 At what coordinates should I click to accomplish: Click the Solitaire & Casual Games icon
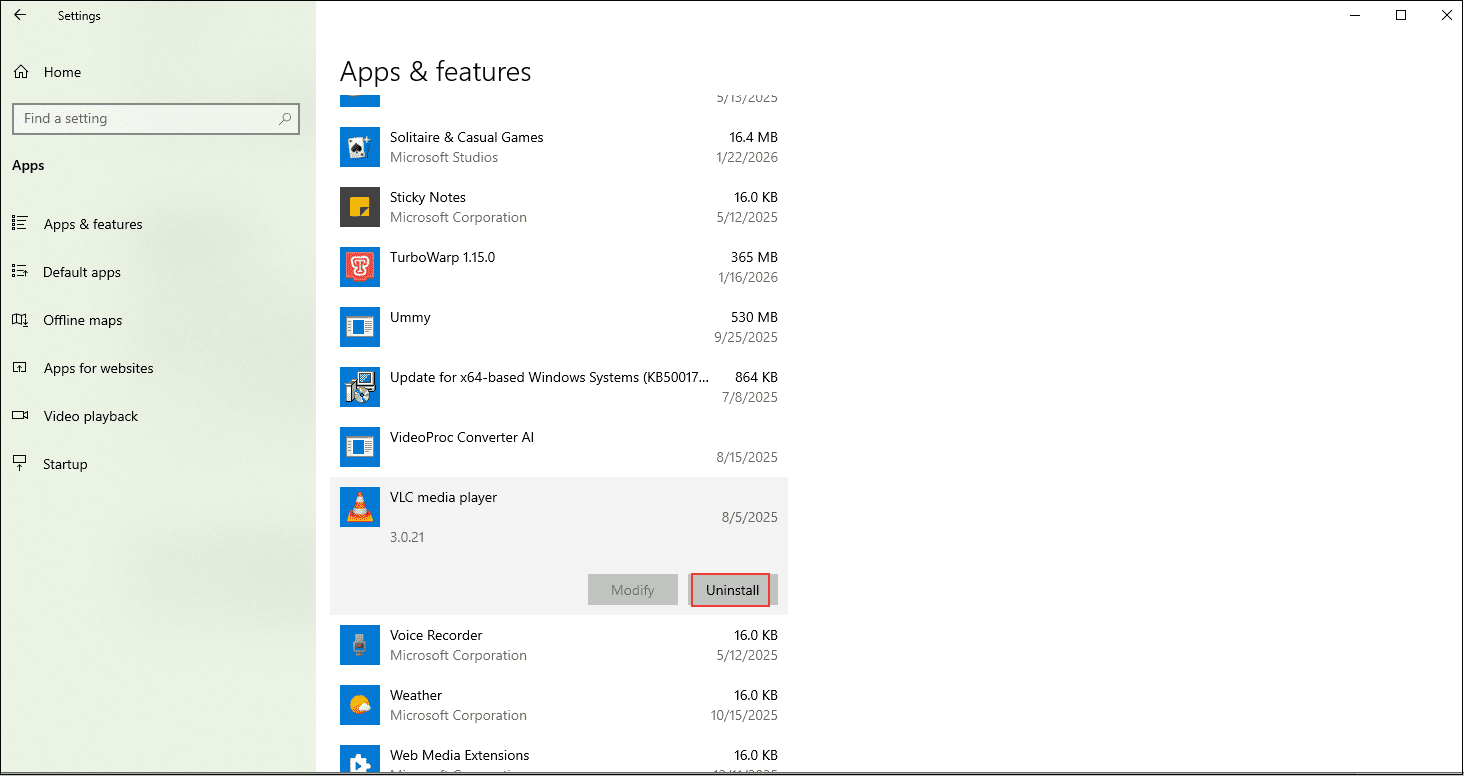click(x=359, y=147)
